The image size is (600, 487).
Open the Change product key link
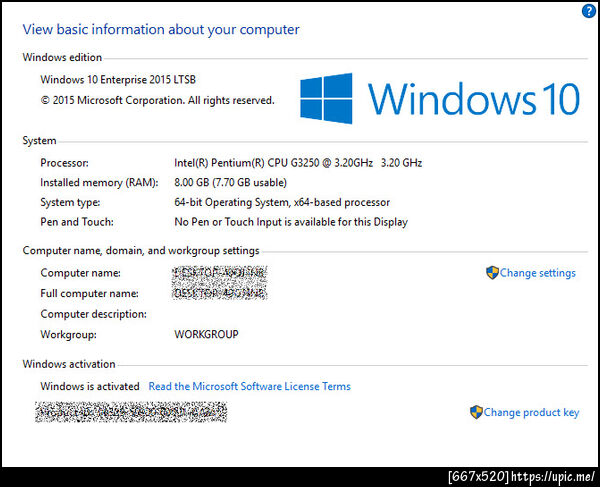pyautogui.click(x=531, y=412)
